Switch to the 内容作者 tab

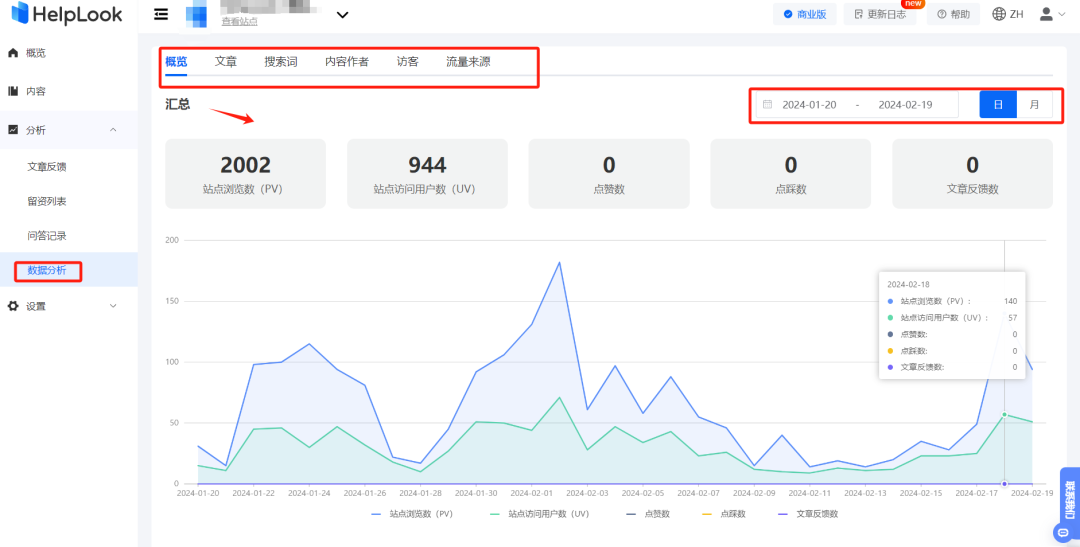pos(347,62)
